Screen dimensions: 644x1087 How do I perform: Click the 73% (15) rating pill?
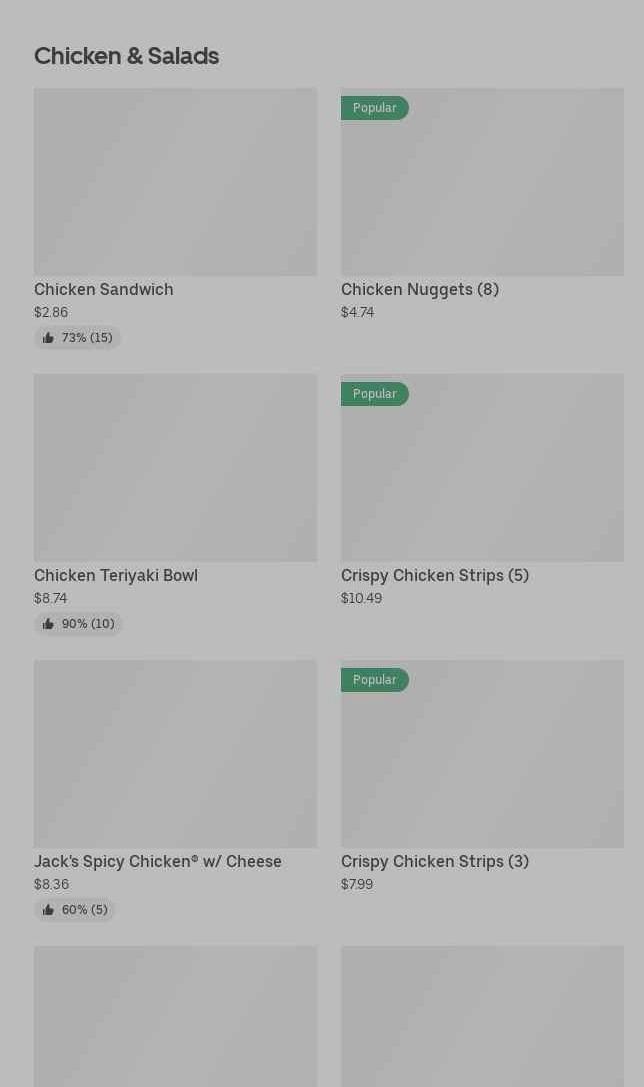78,338
